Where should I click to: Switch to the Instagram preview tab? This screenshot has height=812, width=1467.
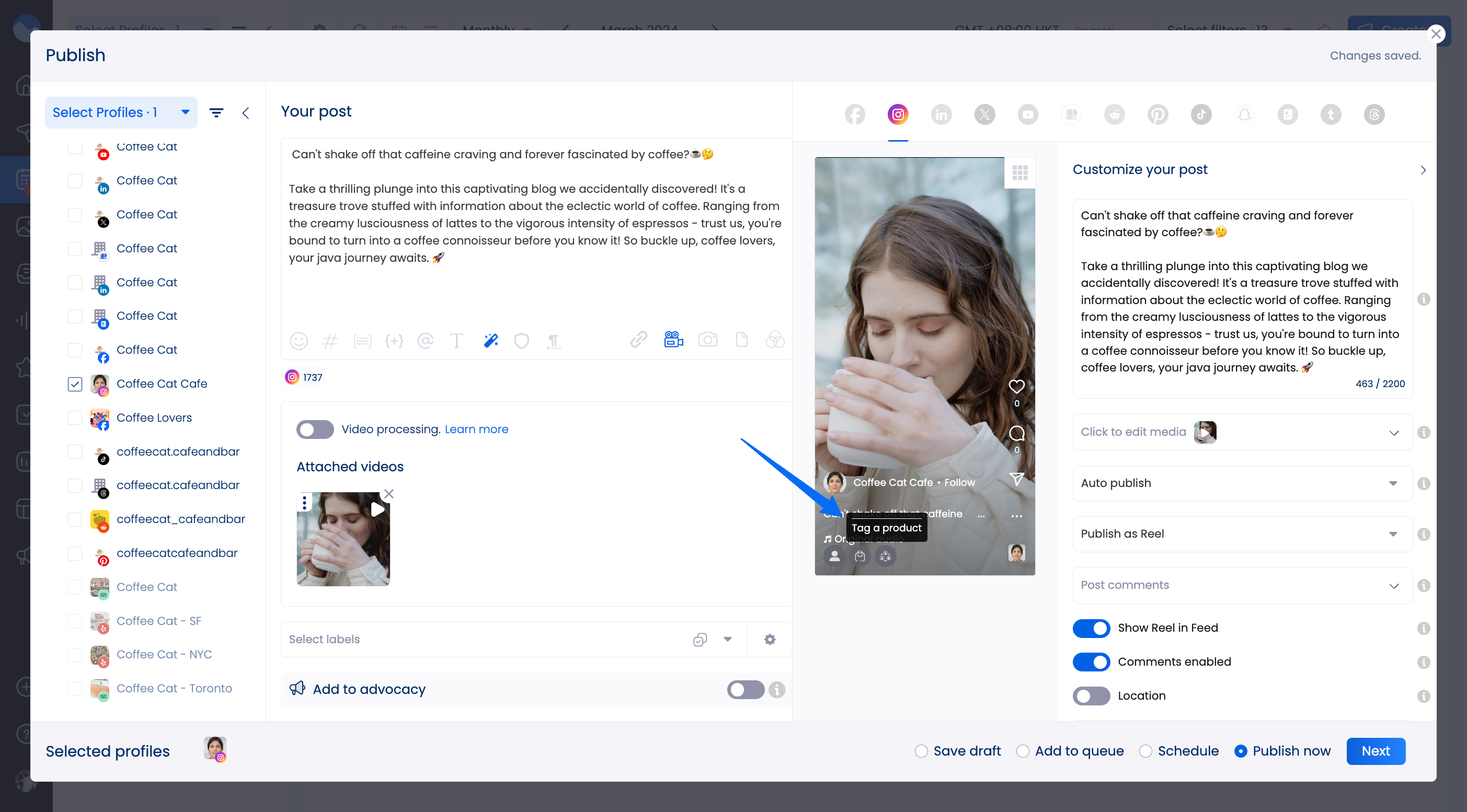tap(898, 114)
